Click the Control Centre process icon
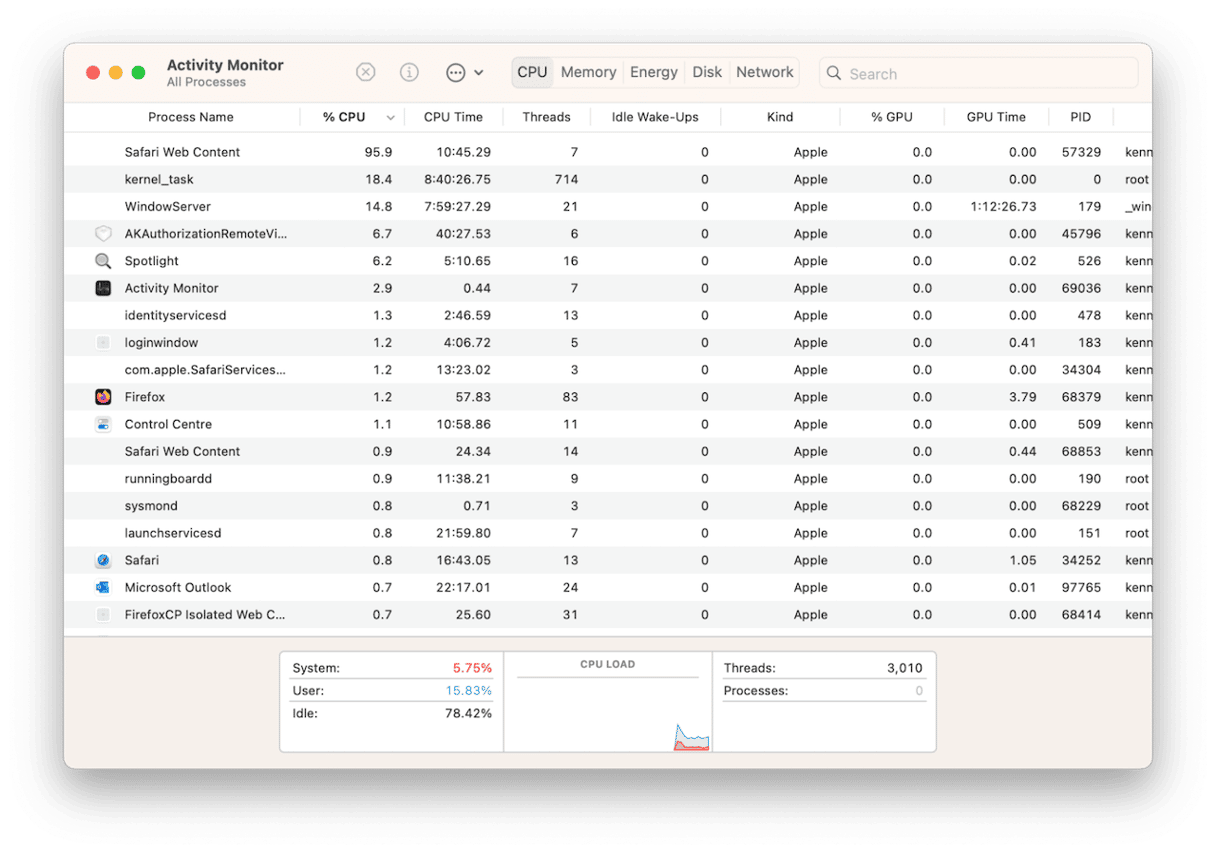1216x853 pixels. 103,424
